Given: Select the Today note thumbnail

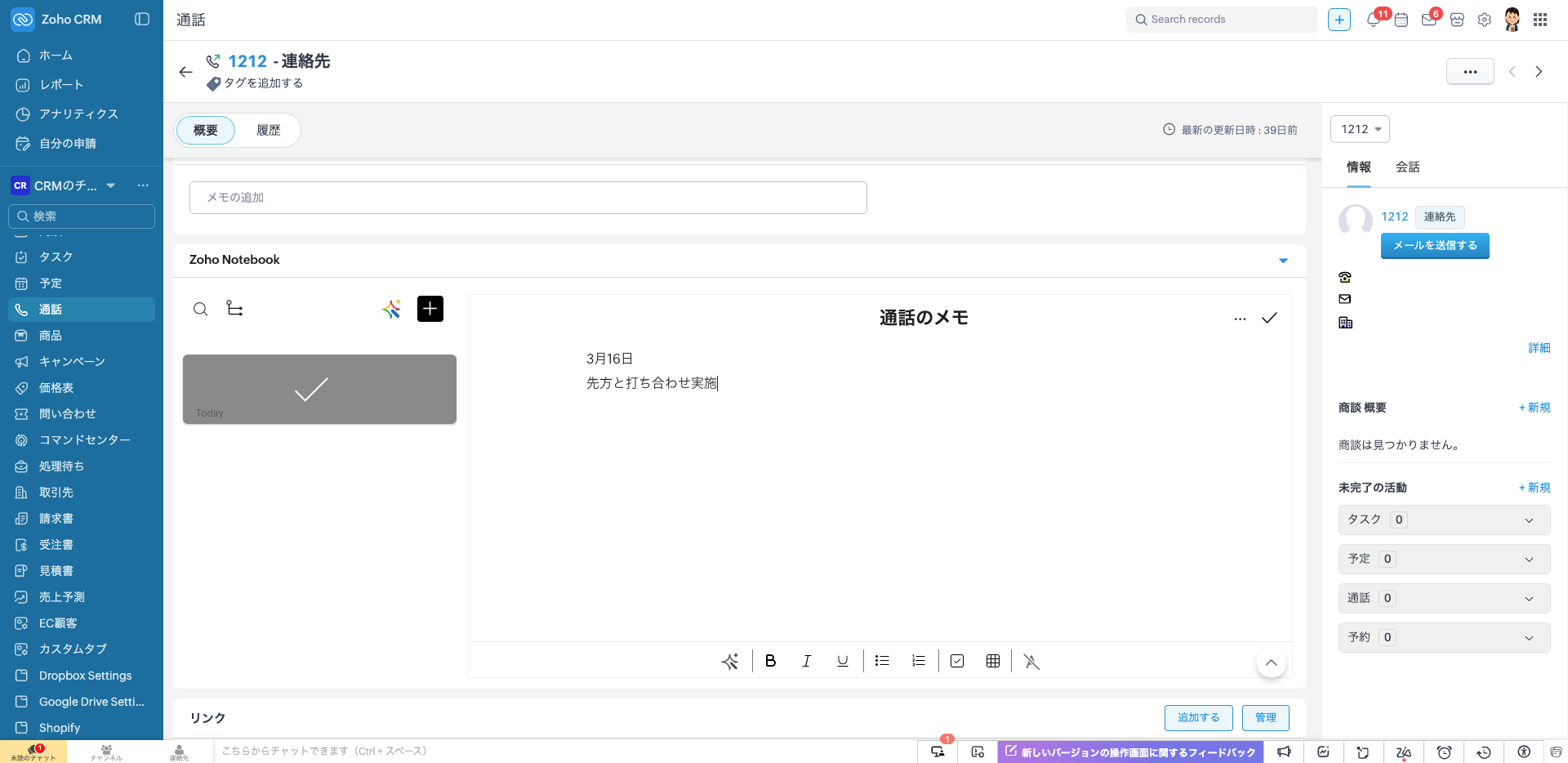Looking at the screenshot, I should [319, 389].
